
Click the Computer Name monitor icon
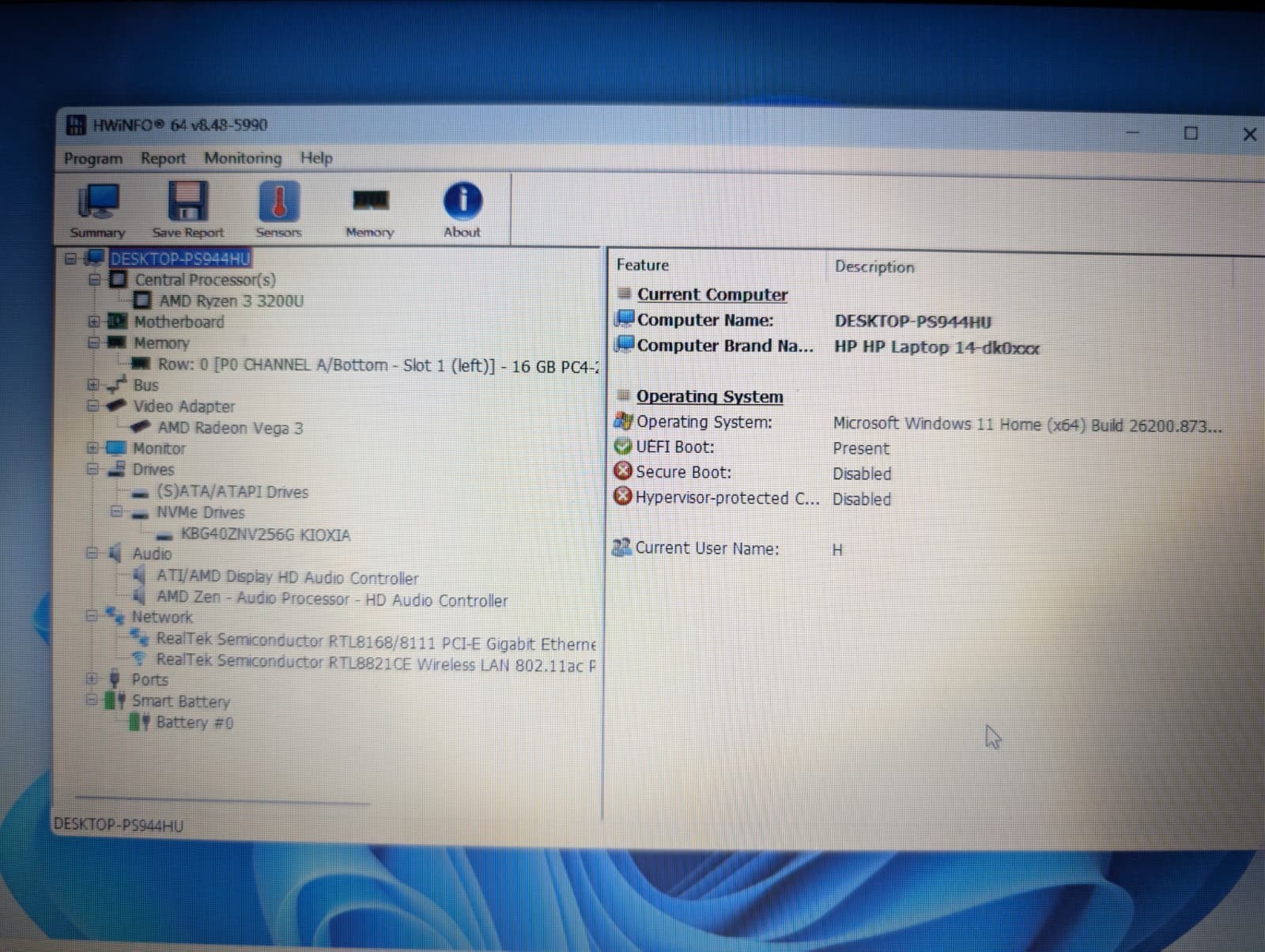[625, 319]
